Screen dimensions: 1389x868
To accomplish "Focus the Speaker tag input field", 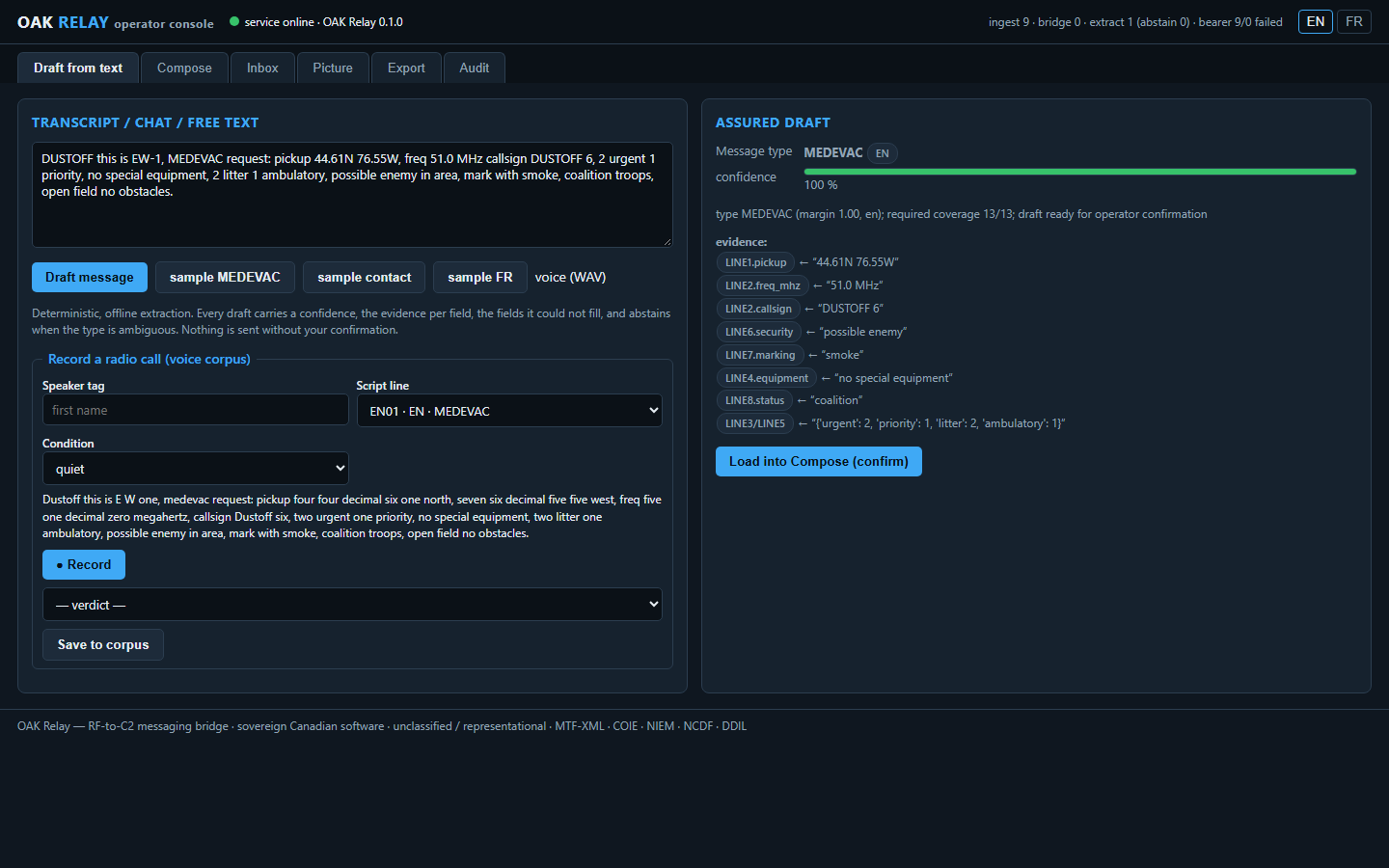I will (196, 410).
